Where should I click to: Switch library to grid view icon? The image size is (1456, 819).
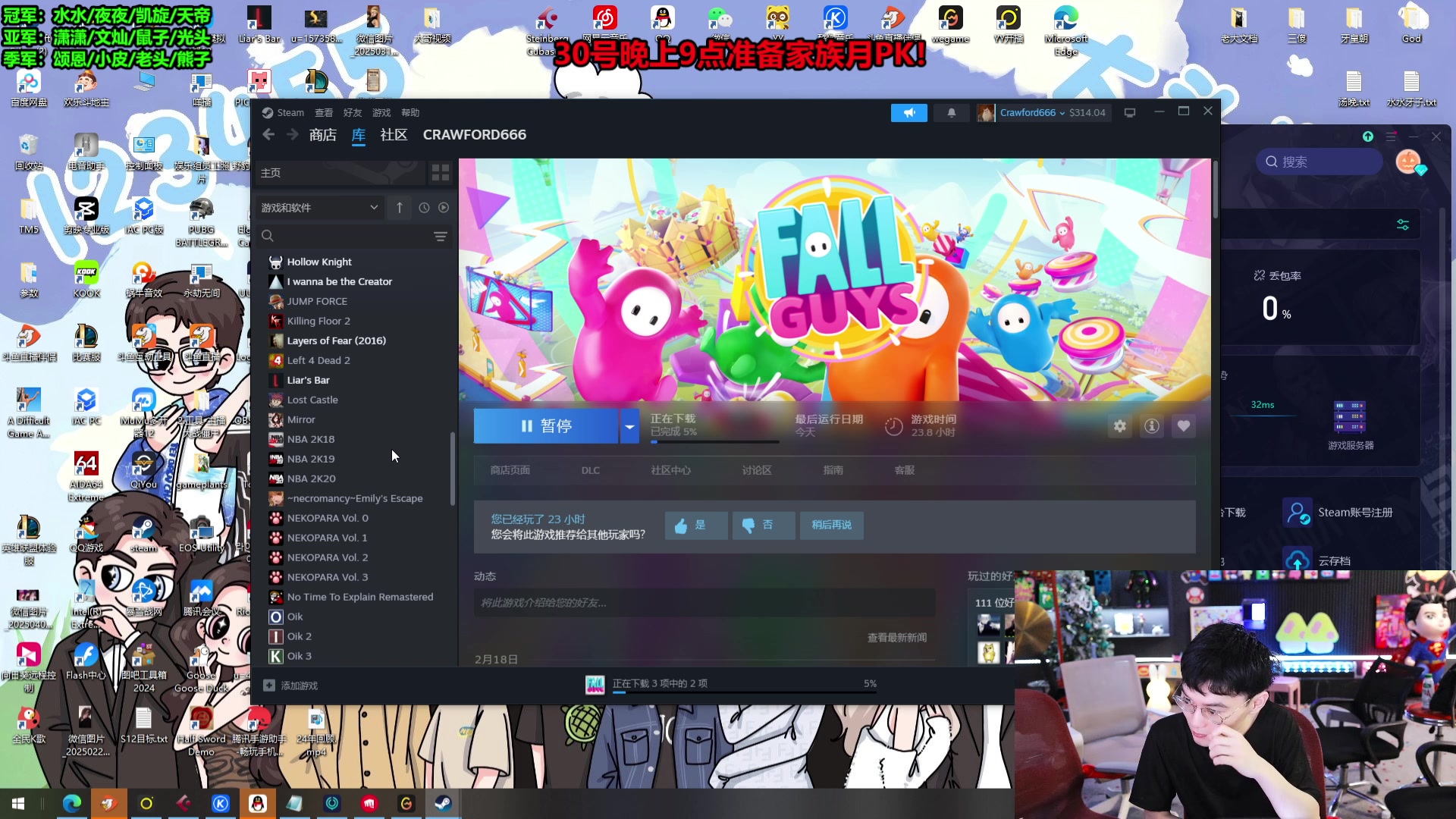coord(441,173)
